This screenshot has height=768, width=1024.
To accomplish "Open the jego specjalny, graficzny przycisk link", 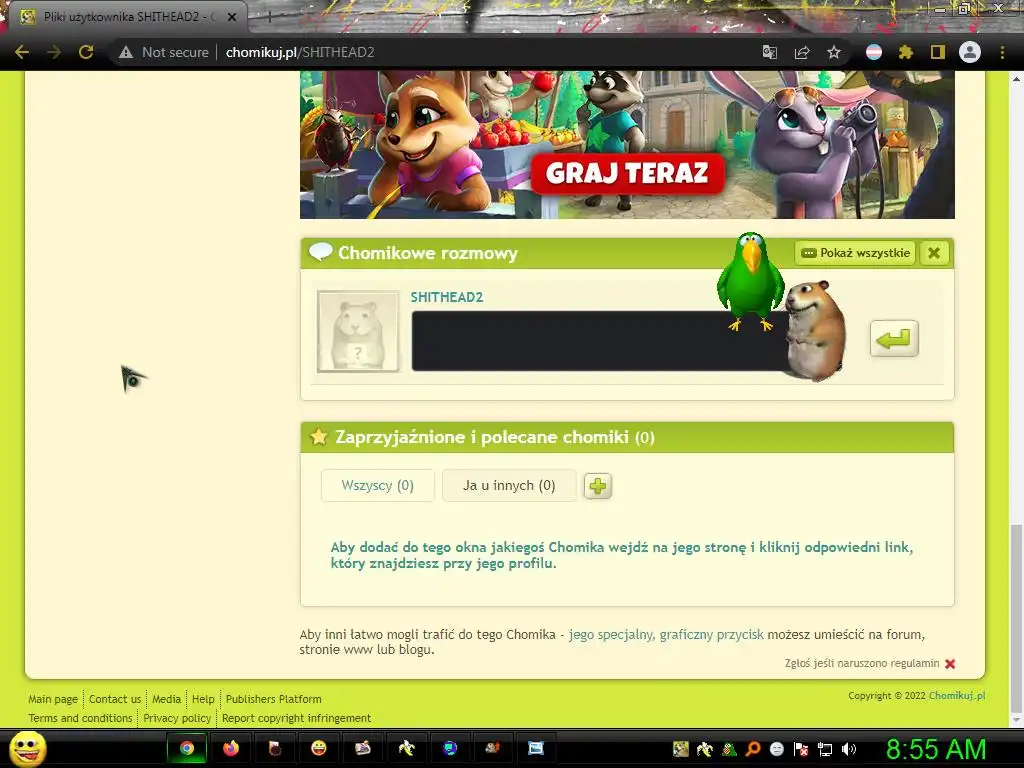I will click(x=666, y=634).
